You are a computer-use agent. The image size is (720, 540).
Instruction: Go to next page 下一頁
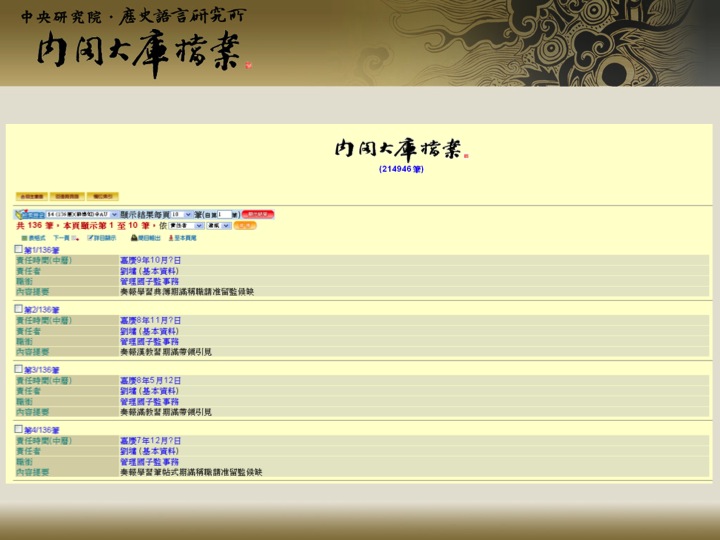[66, 238]
